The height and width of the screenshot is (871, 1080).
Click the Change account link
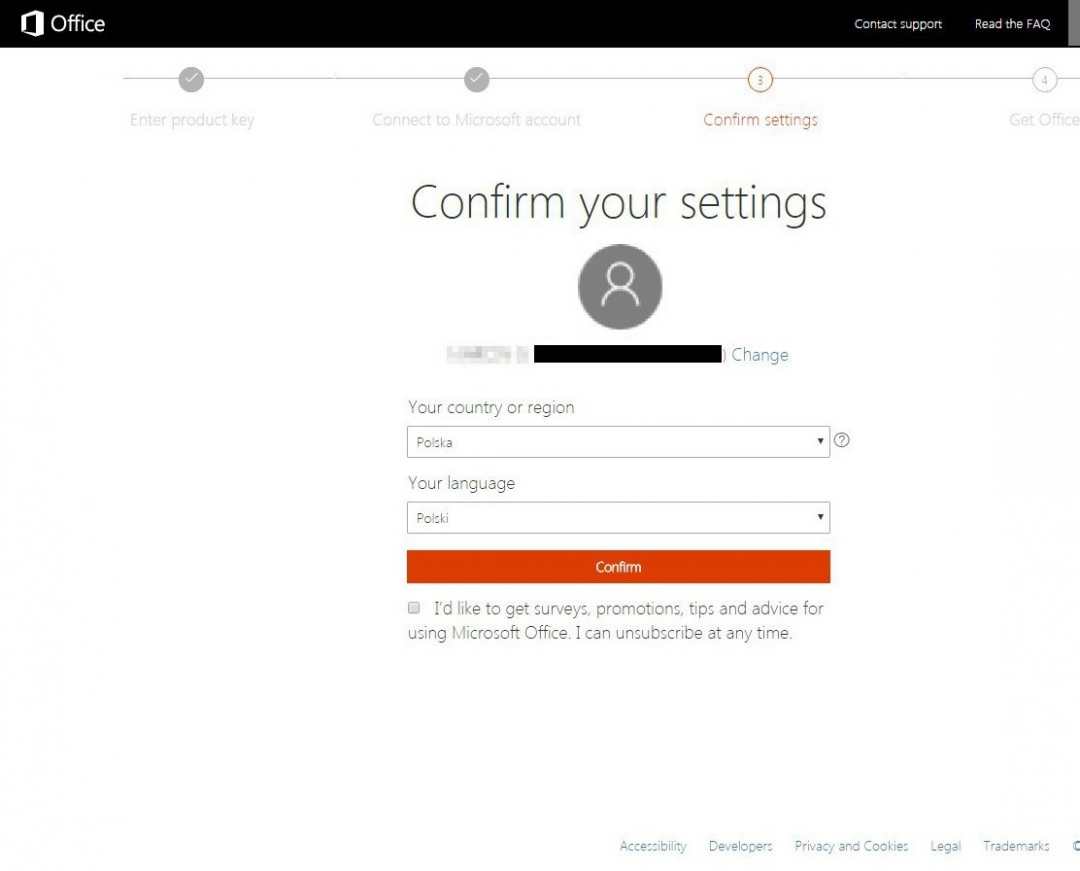point(760,355)
